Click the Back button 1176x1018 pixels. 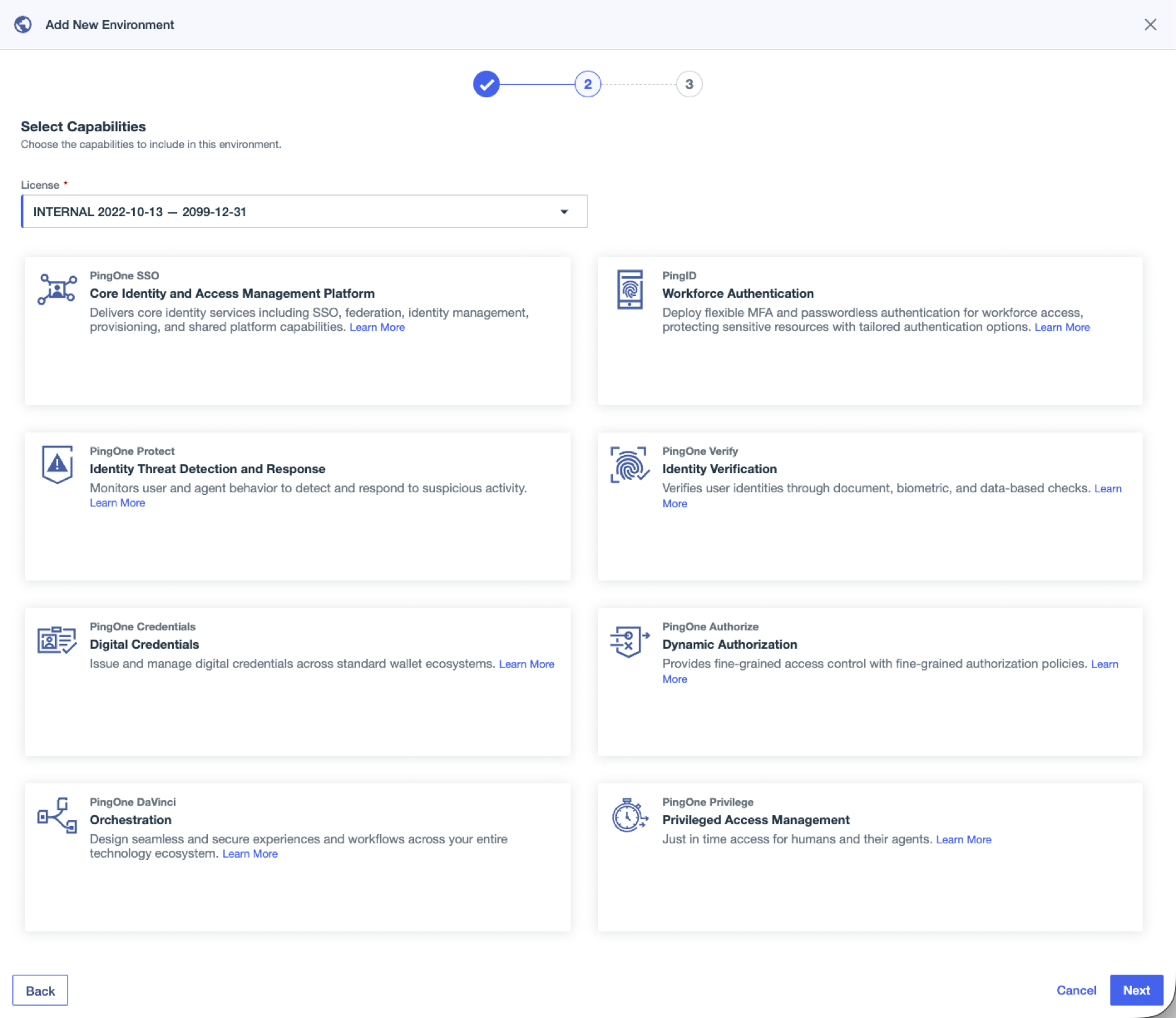click(x=40, y=990)
